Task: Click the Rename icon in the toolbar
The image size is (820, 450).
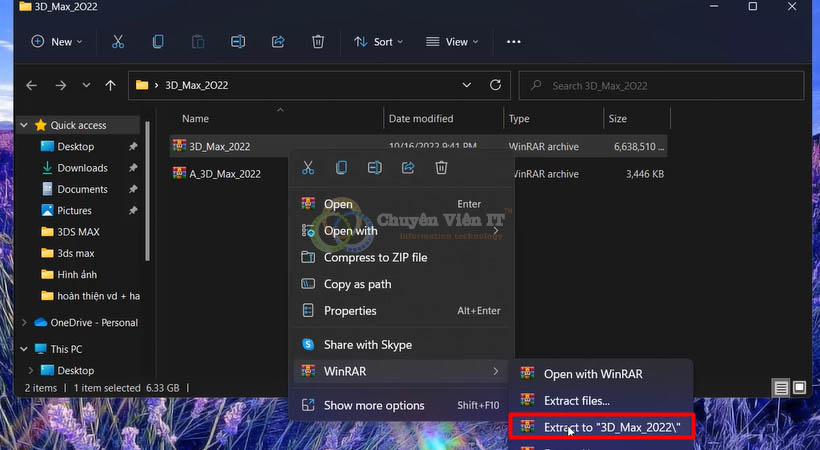Action: [x=238, y=42]
